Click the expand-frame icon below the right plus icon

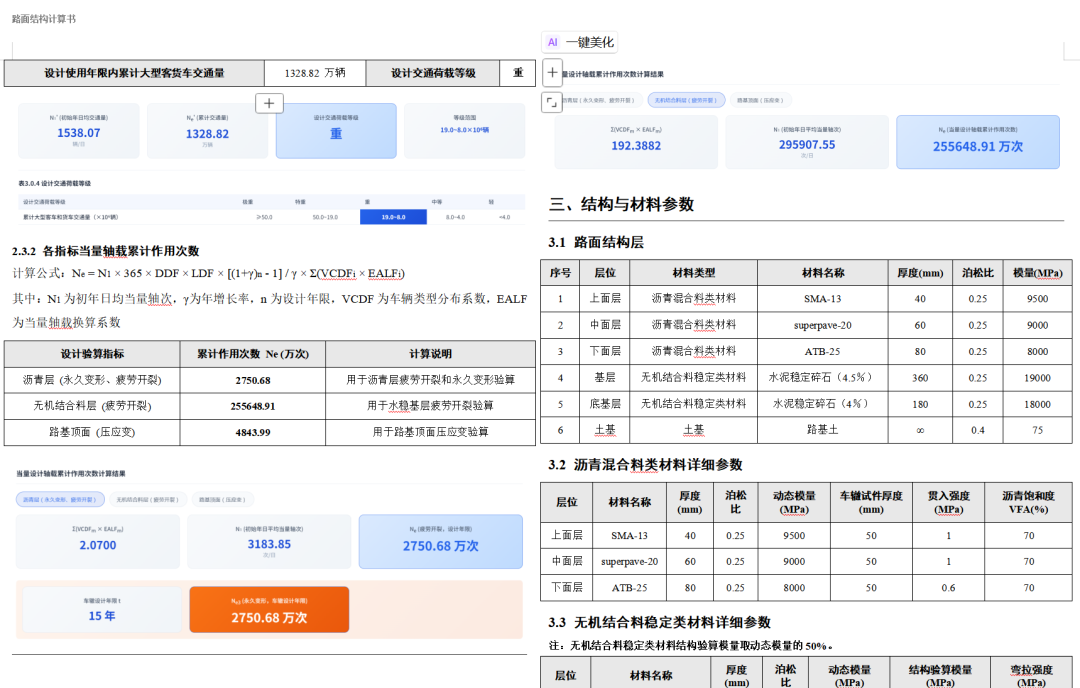(x=552, y=102)
